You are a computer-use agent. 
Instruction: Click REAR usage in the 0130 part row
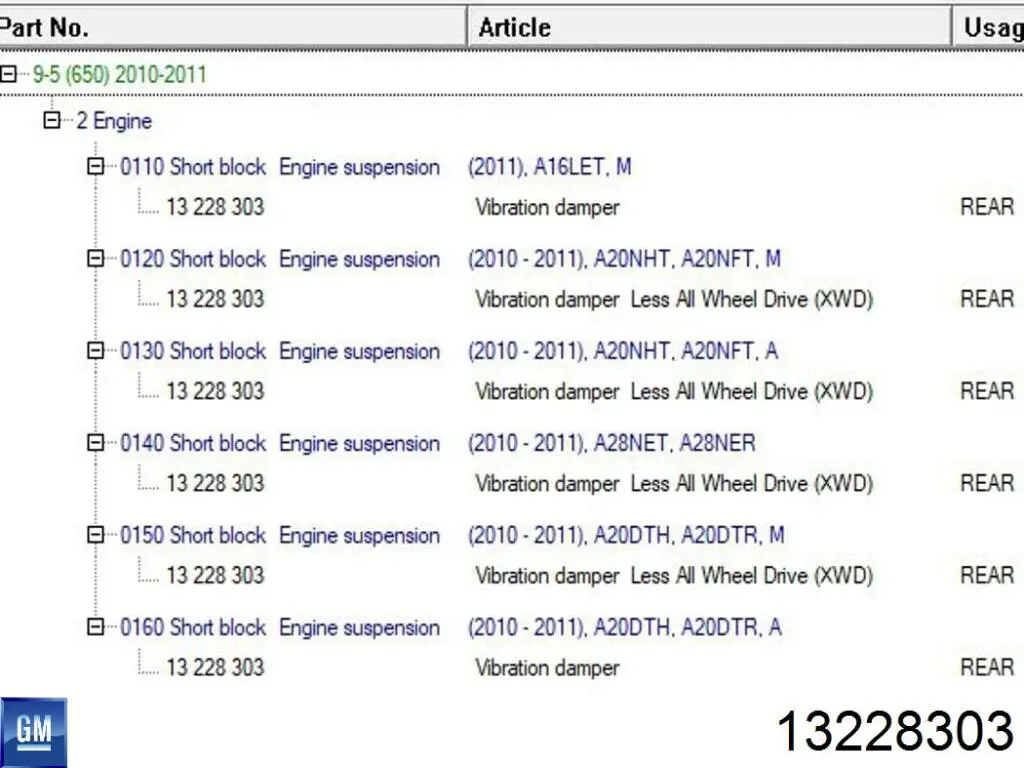tap(987, 391)
